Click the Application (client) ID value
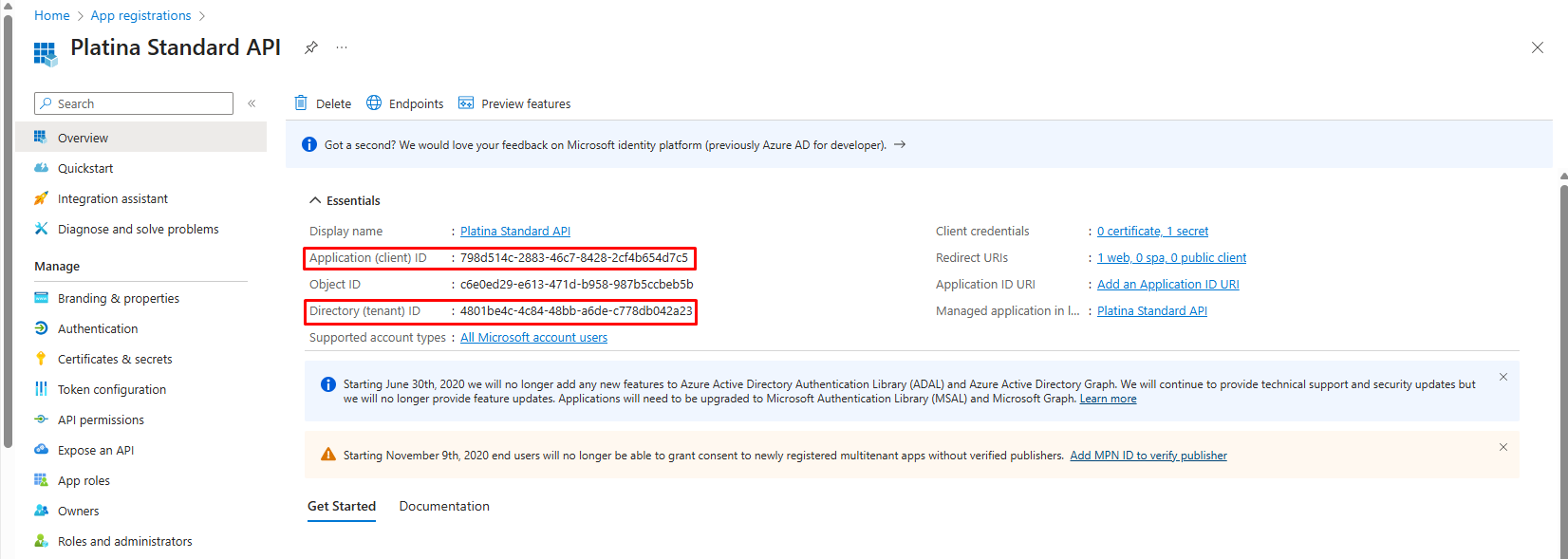This screenshot has height=559, width=1568. coord(574,257)
